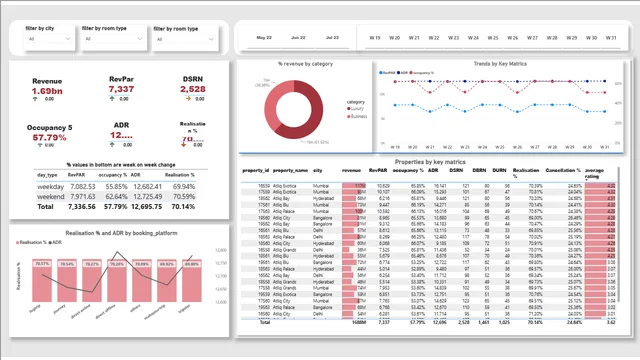Sort by revenue column header
Image resolution: width=640 pixels, height=360 pixels.
coord(351,170)
